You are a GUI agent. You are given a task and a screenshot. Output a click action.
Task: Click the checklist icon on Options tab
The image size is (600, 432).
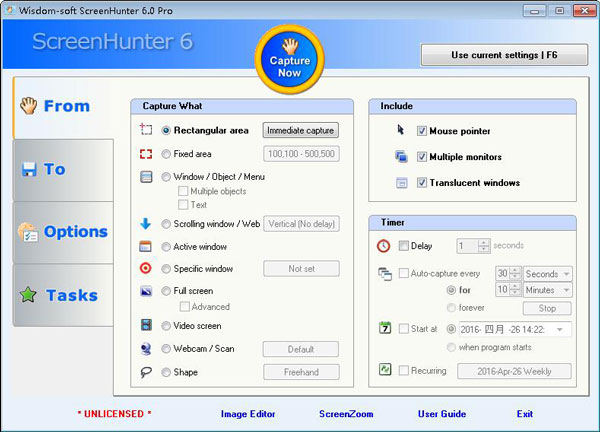tap(28, 232)
